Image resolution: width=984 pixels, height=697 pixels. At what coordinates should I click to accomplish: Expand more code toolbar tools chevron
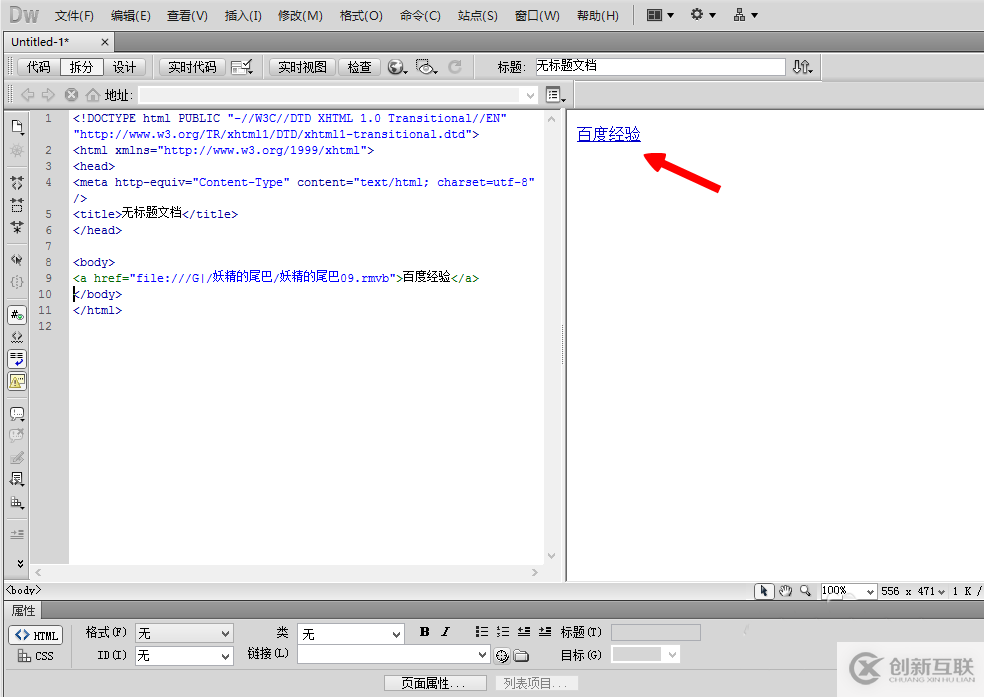pos(20,563)
